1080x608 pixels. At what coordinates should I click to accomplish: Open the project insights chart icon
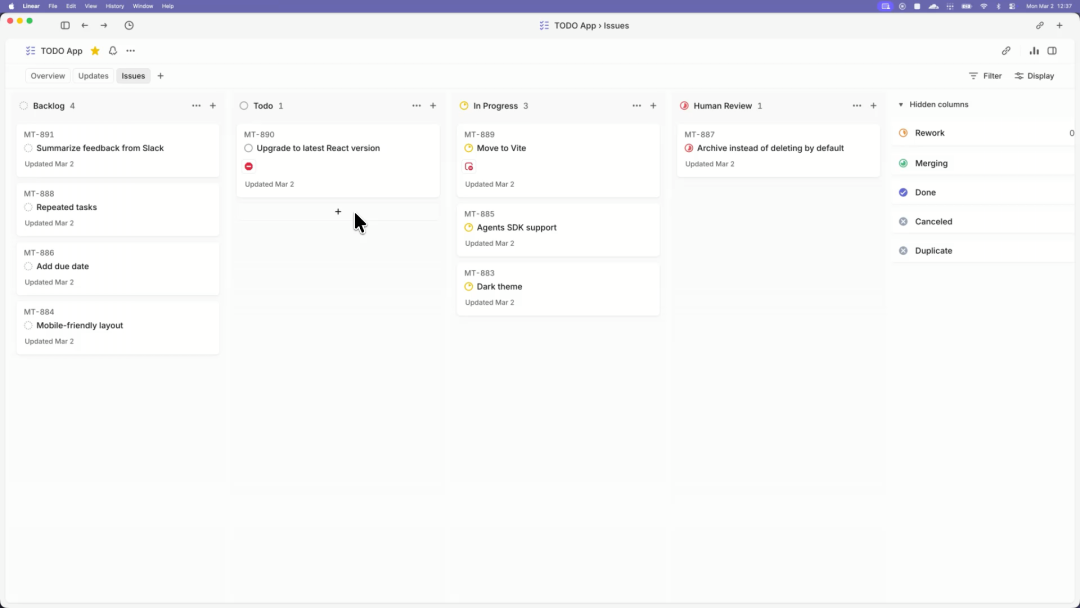point(1034,51)
